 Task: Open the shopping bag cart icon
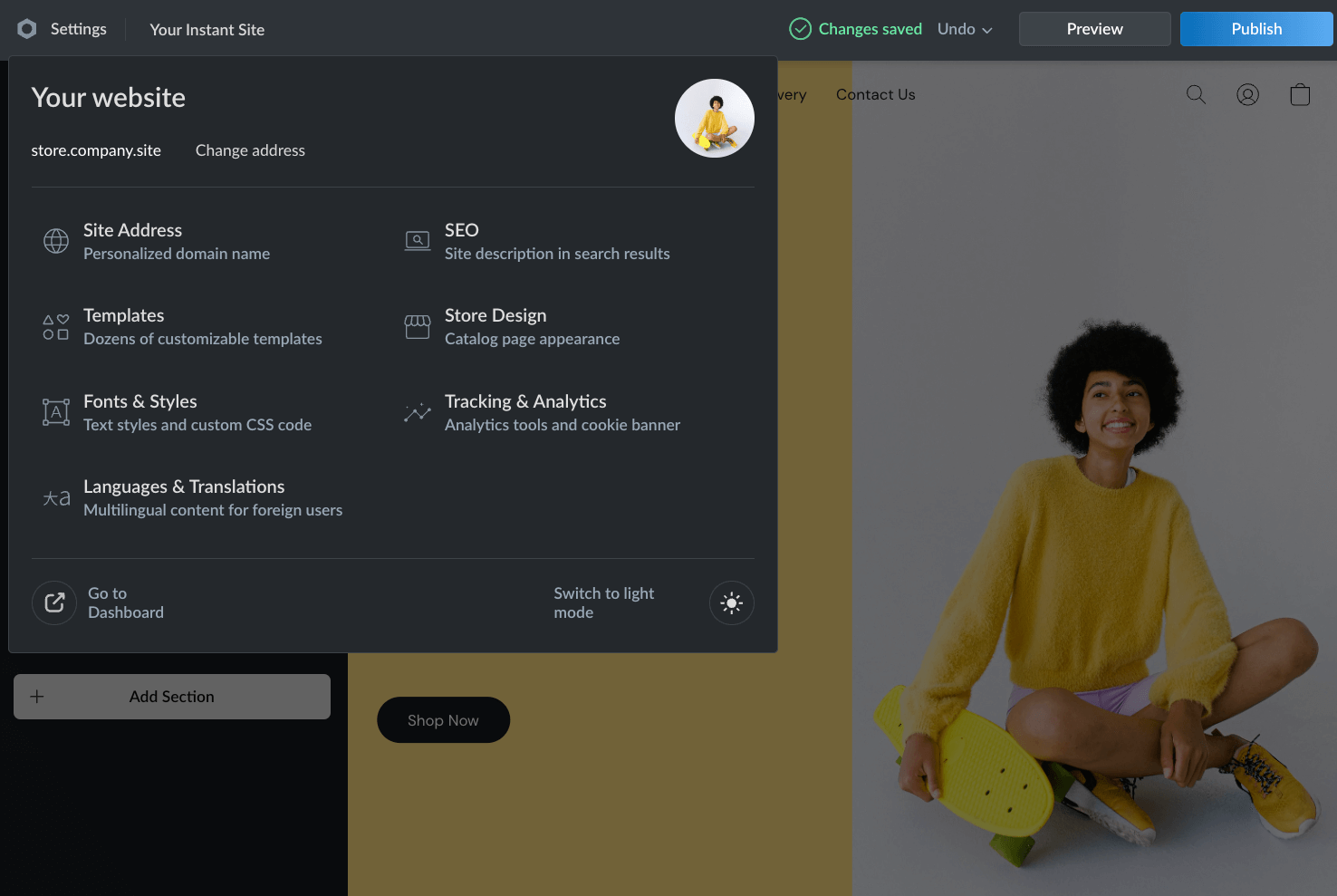pyautogui.click(x=1300, y=94)
